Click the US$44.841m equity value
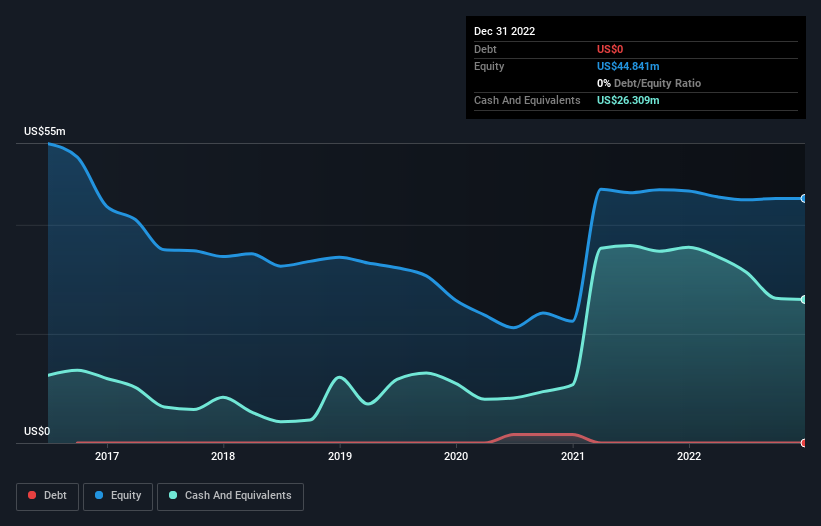 (628, 66)
